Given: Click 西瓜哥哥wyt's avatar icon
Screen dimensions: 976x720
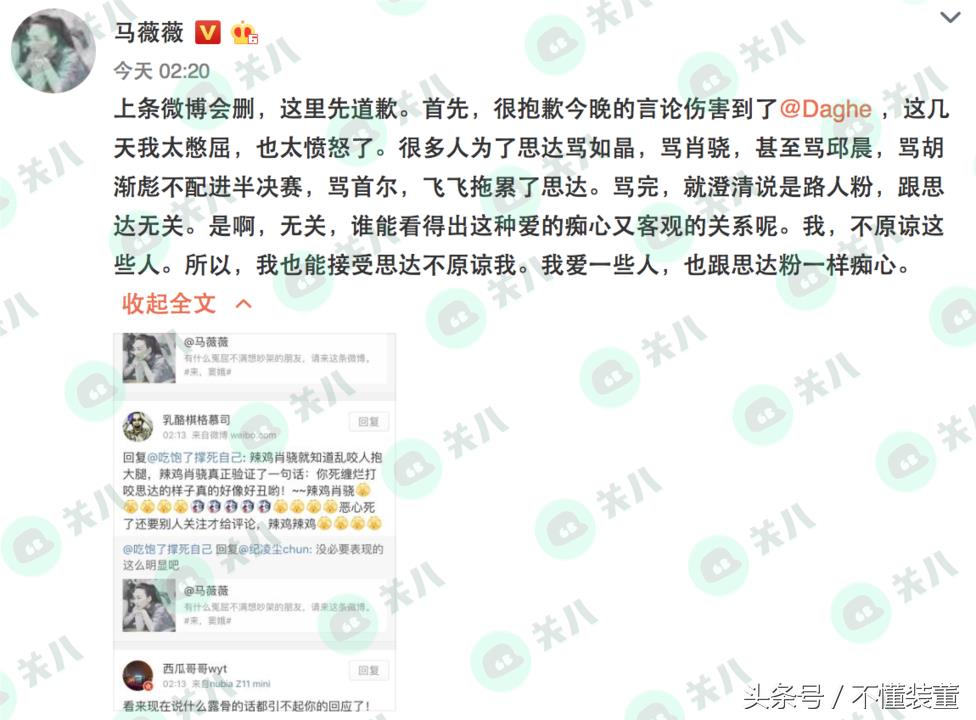Looking at the screenshot, I should click(138, 676).
